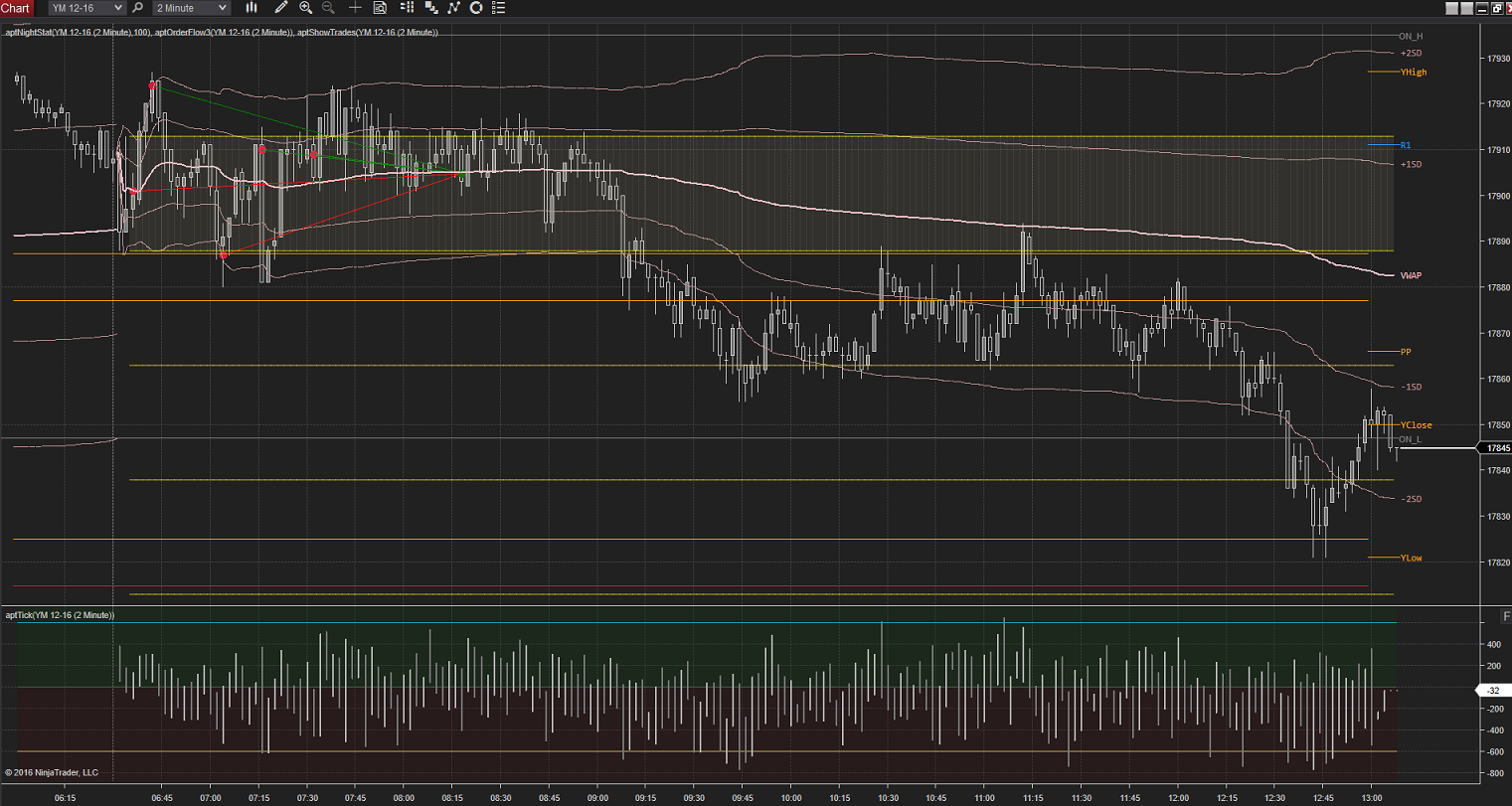Image resolution: width=1512 pixels, height=806 pixels.
Task: Click the aptTick(YM 12-16 (2 Minute)) panel label
Action: coord(60,615)
